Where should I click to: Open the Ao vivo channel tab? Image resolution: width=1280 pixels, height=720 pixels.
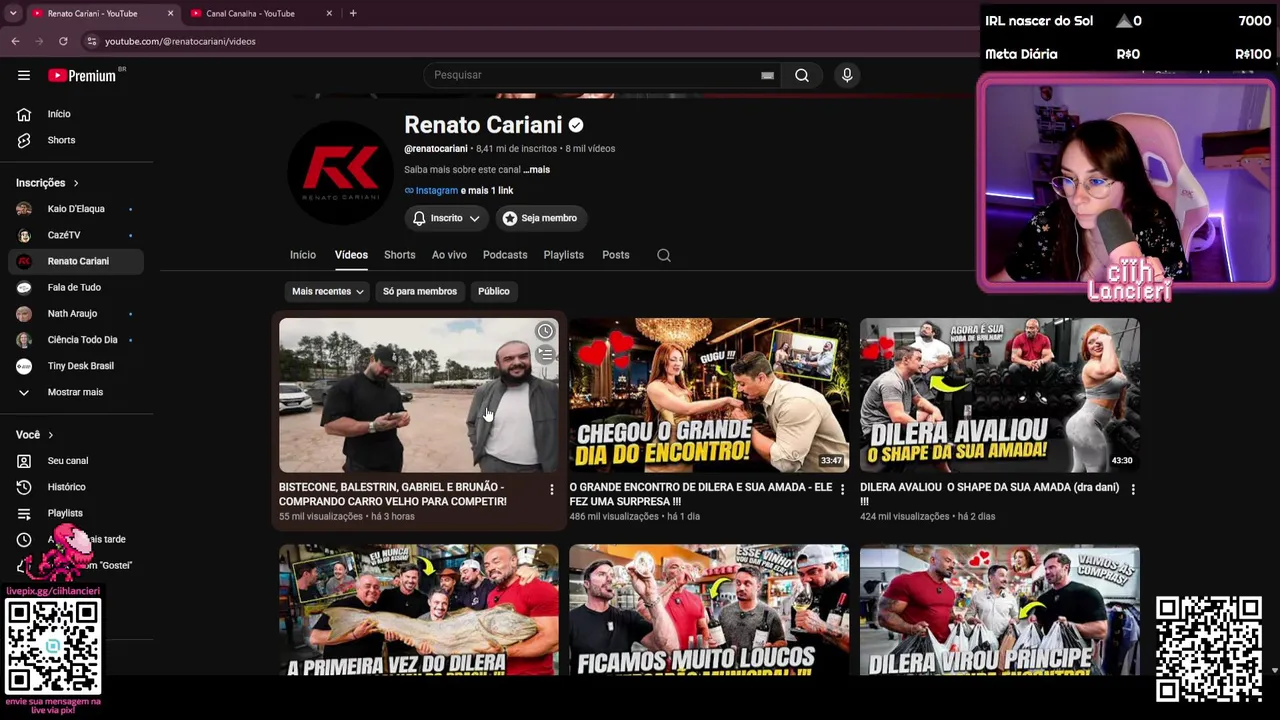pos(449,255)
